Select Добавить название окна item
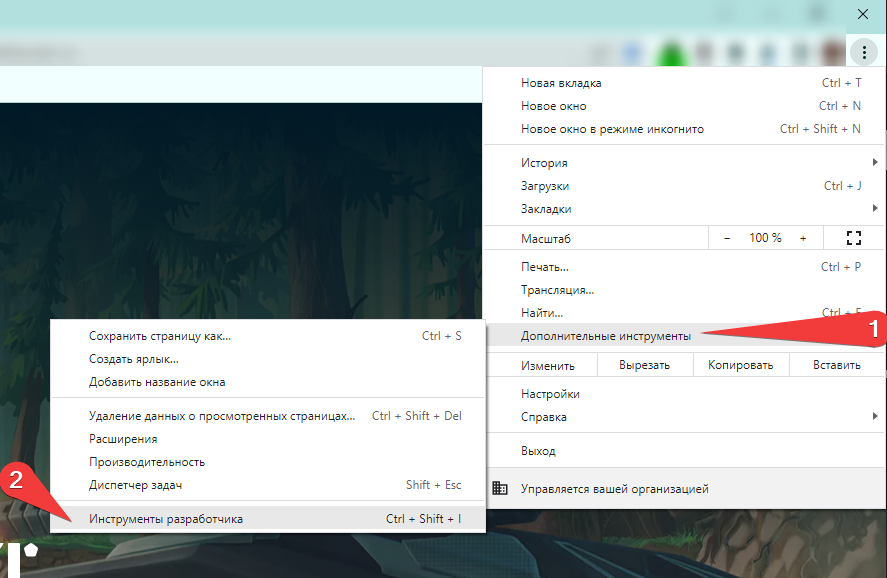887x578 pixels. (x=268, y=382)
